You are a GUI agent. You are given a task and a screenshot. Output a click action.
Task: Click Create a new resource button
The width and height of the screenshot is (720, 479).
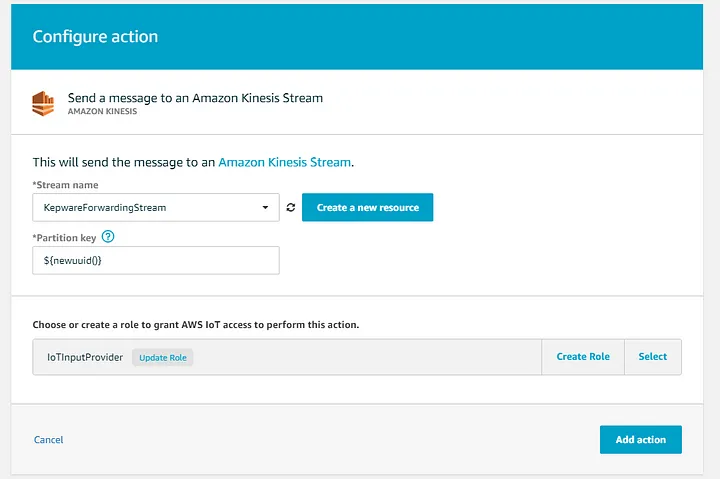[x=367, y=207]
